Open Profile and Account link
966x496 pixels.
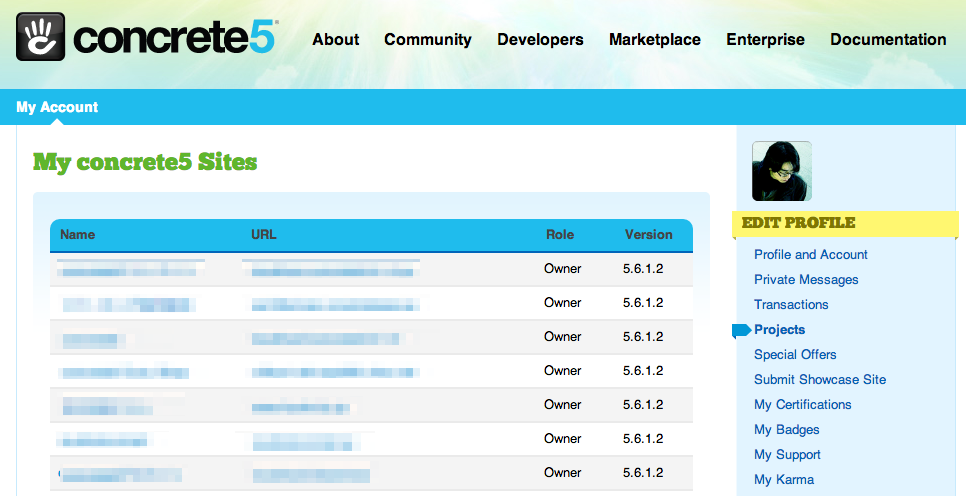[810, 255]
